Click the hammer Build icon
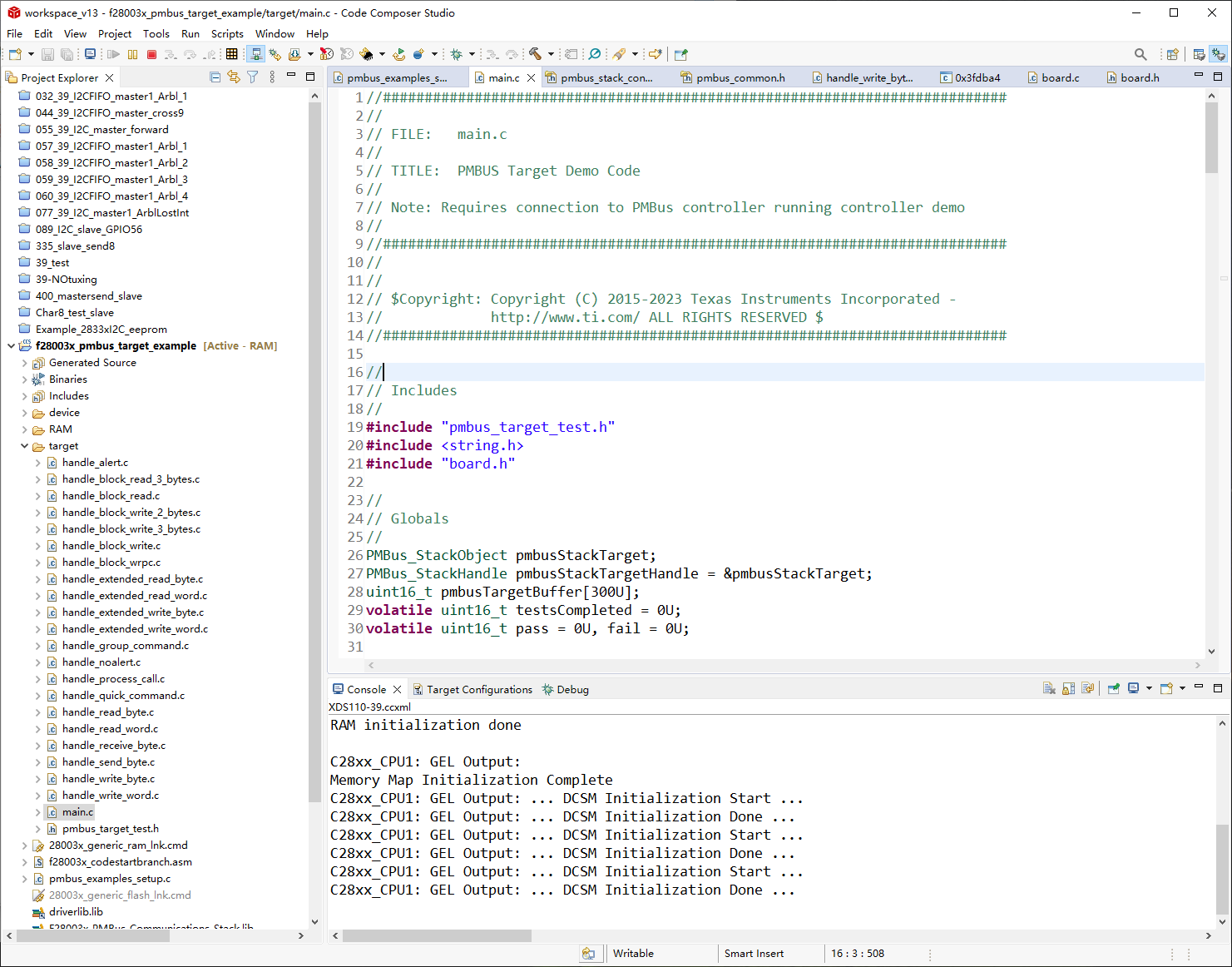The image size is (1232, 967). (x=535, y=54)
